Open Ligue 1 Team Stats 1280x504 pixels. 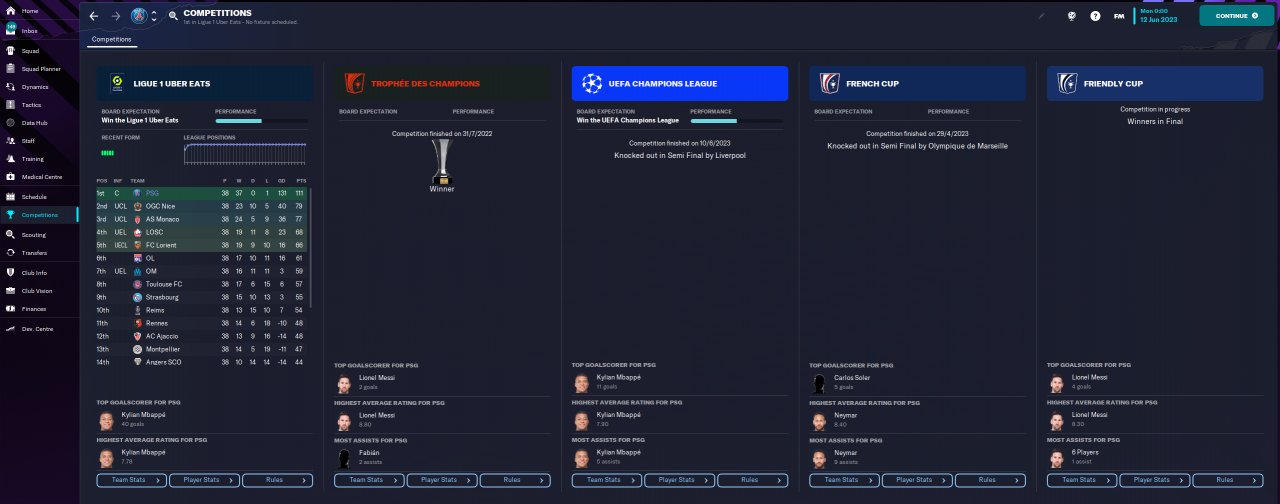132,480
